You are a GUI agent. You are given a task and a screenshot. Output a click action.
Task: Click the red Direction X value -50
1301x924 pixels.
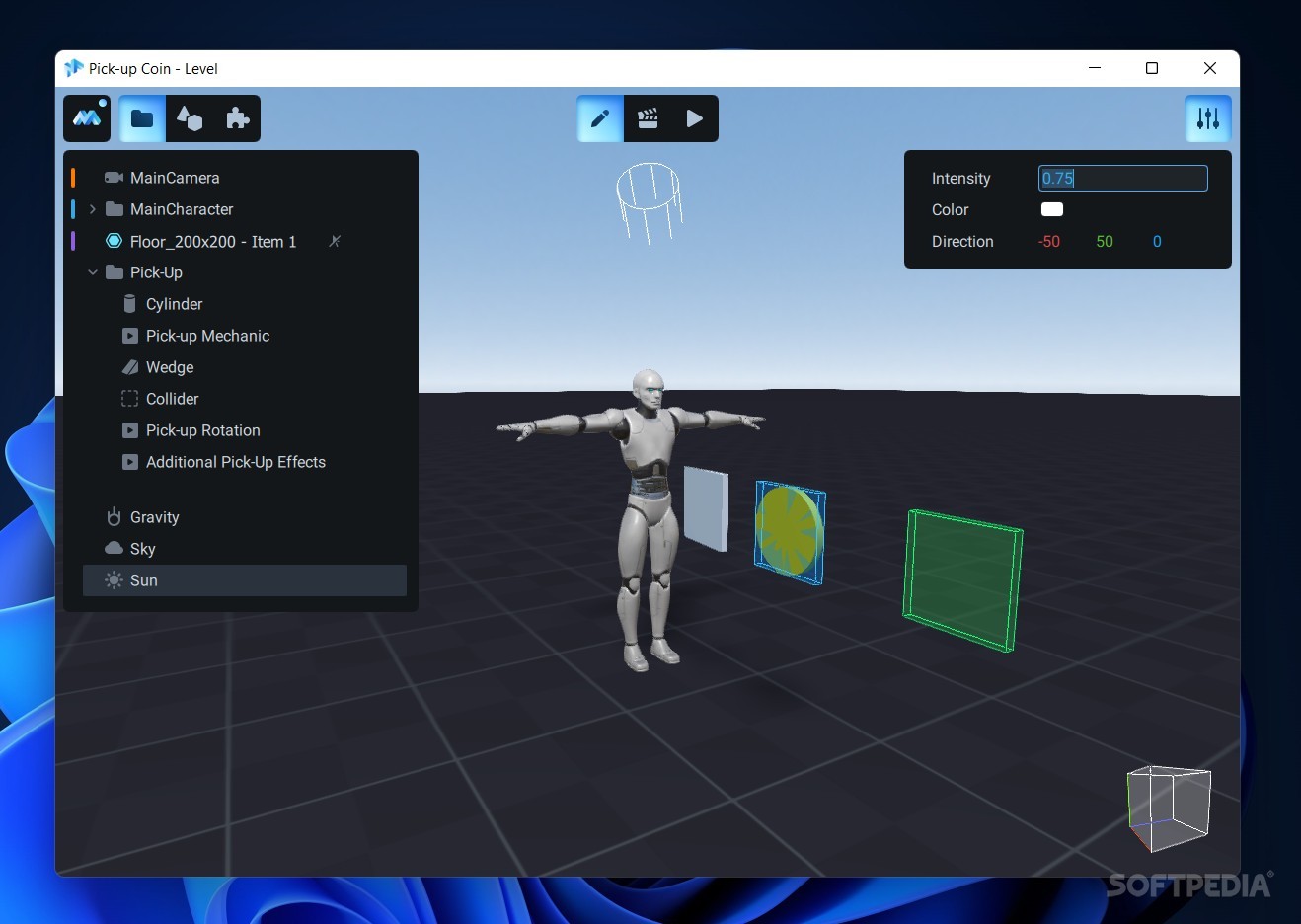1049,241
